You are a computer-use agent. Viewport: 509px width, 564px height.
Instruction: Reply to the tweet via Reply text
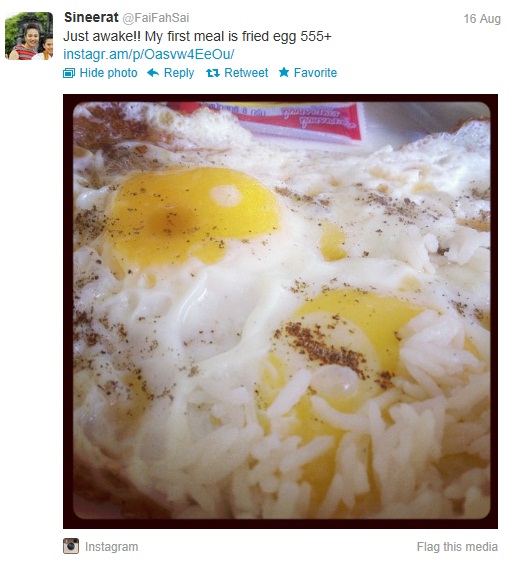179,73
